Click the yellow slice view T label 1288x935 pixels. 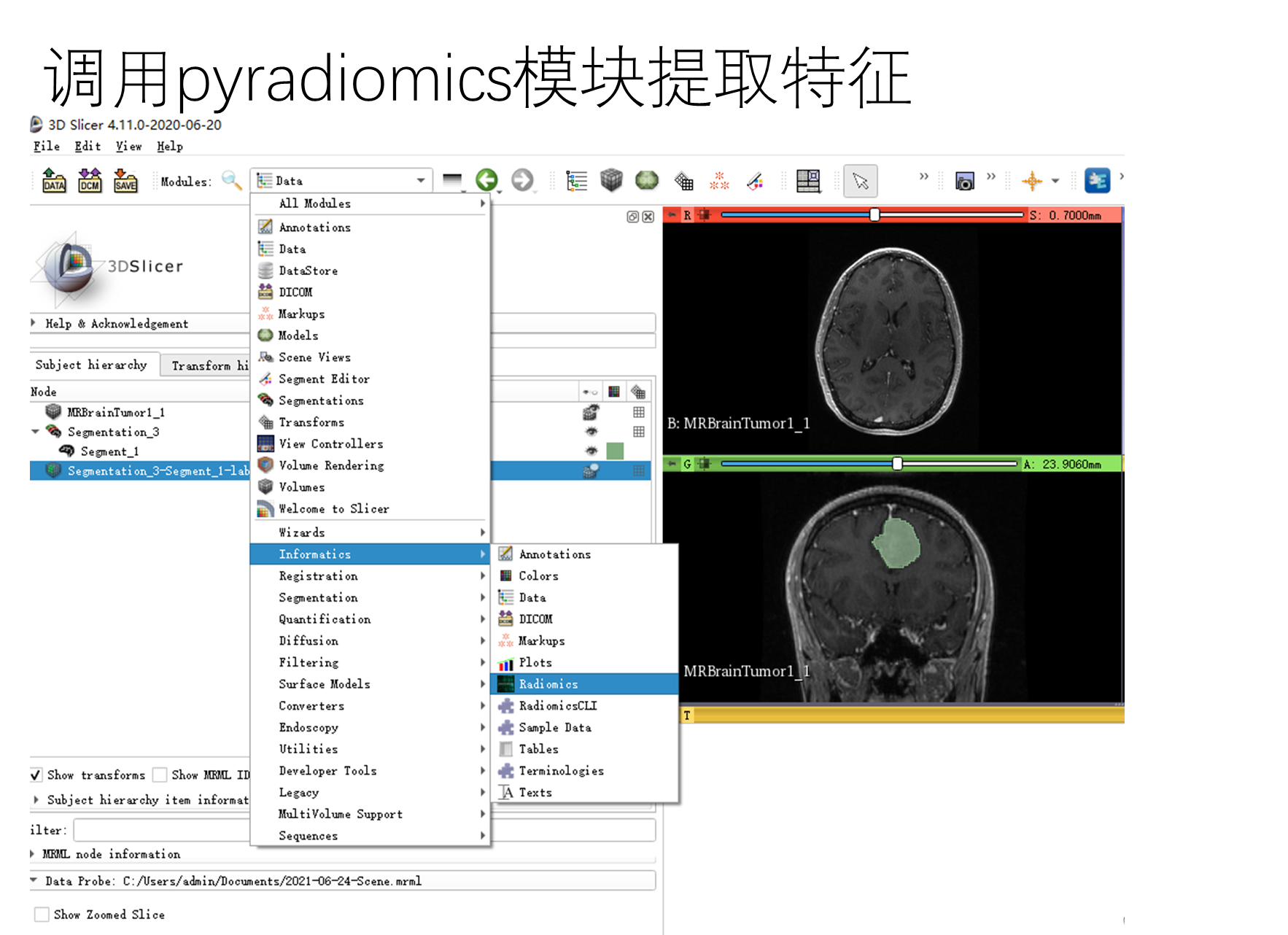[x=687, y=715]
